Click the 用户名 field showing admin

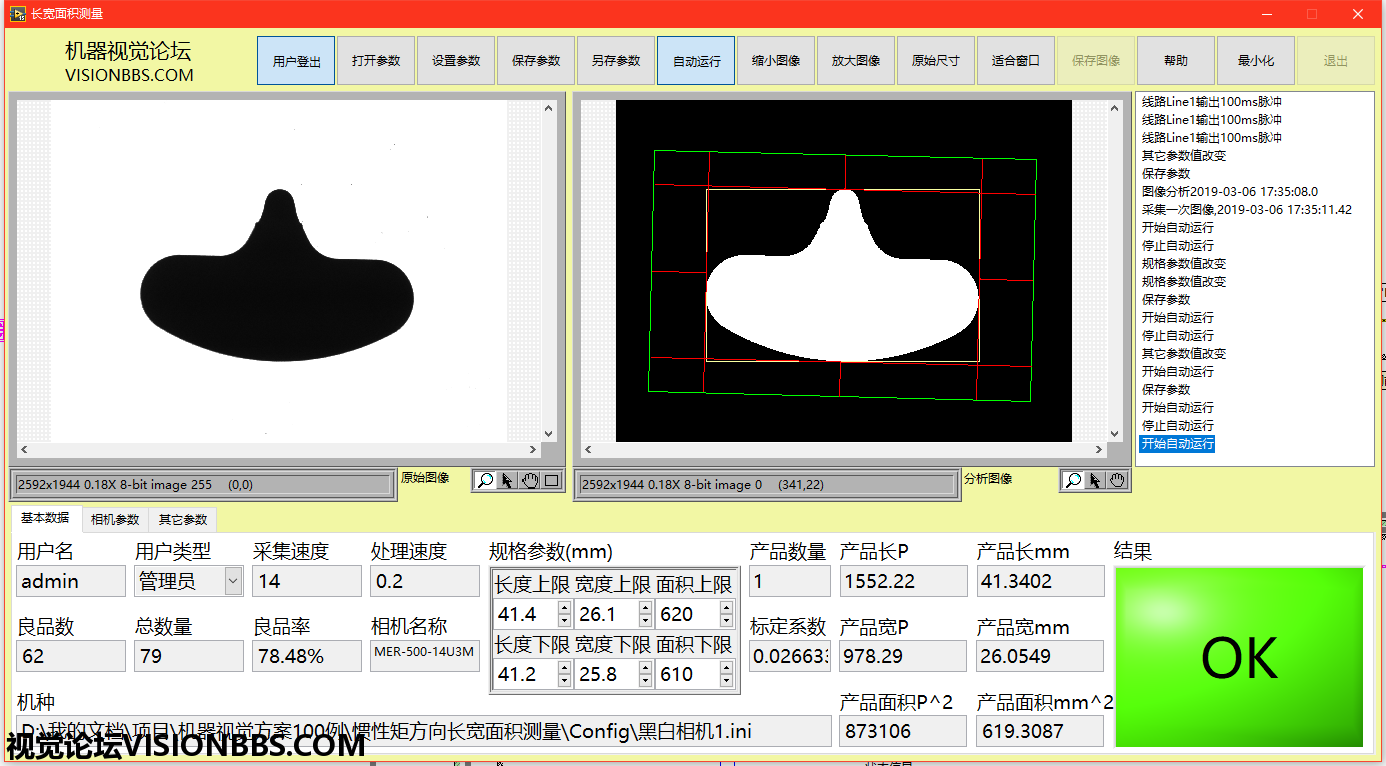point(71,581)
